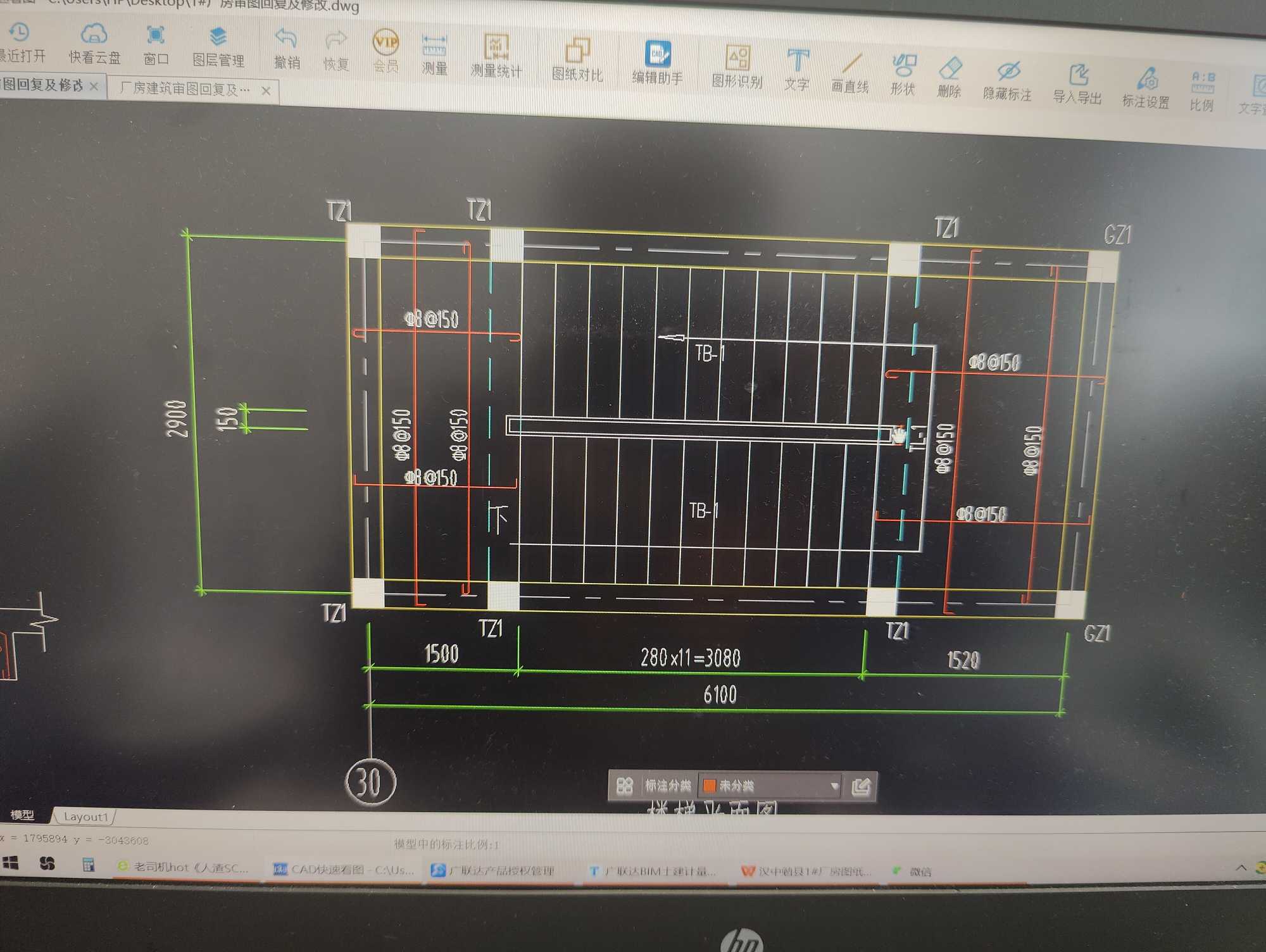The image size is (1266, 952).
Task: Open the calculator taskbar icon
Action: tap(88, 865)
